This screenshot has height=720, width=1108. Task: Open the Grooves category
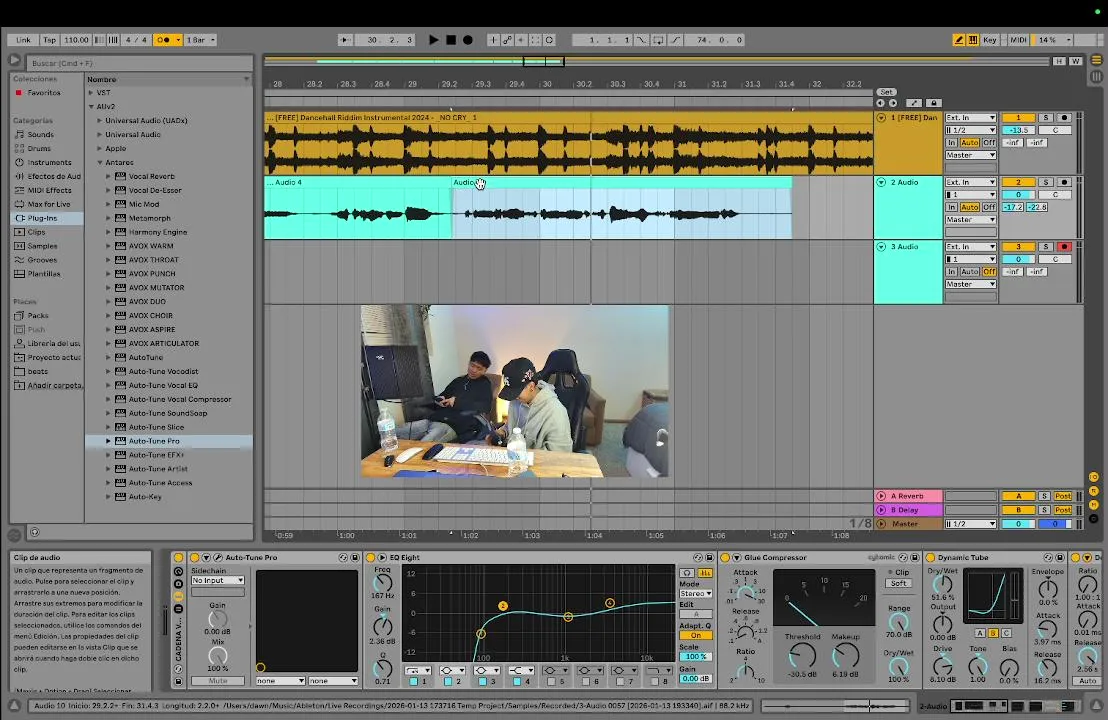(x=42, y=260)
